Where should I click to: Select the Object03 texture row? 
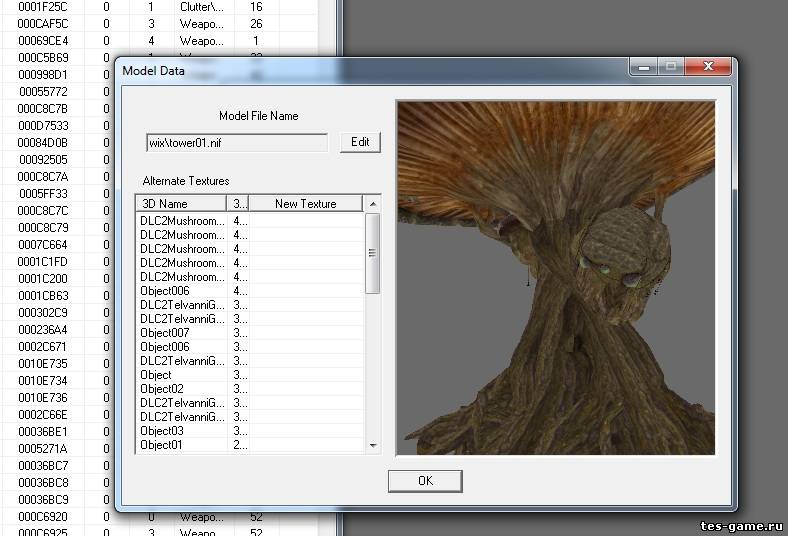(250, 431)
